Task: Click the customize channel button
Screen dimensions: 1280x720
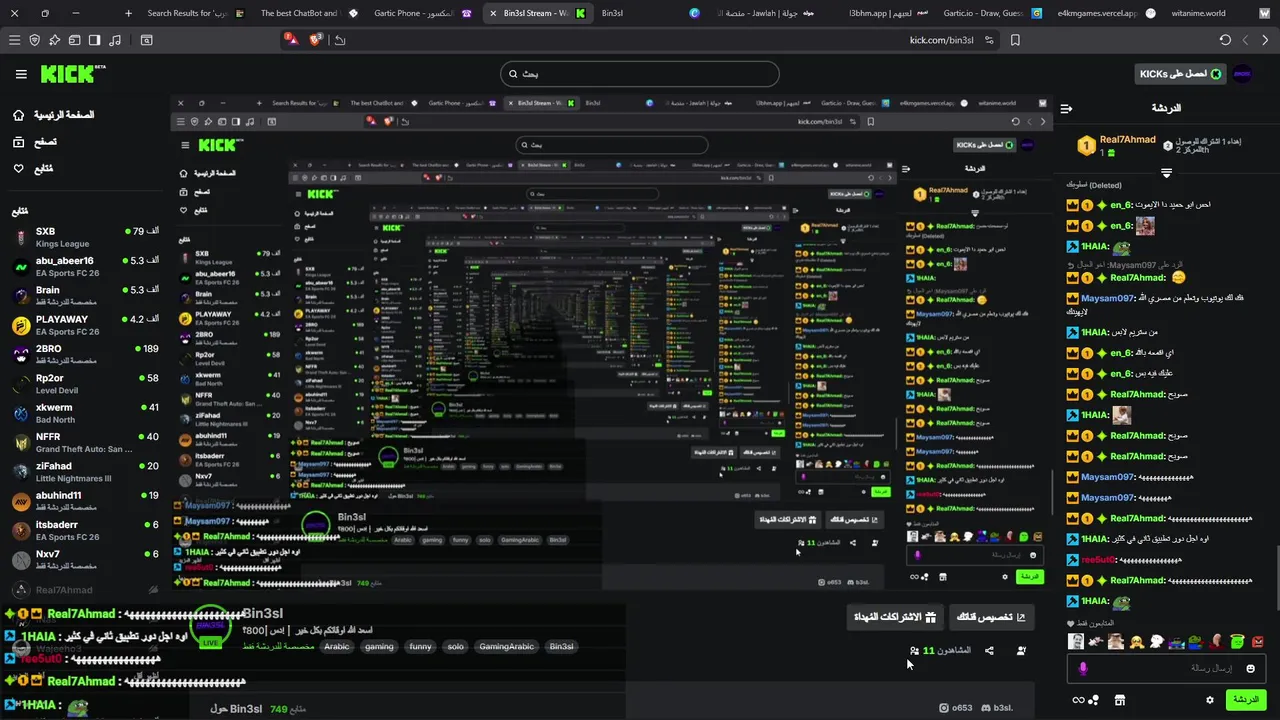Action: click(991, 617)
